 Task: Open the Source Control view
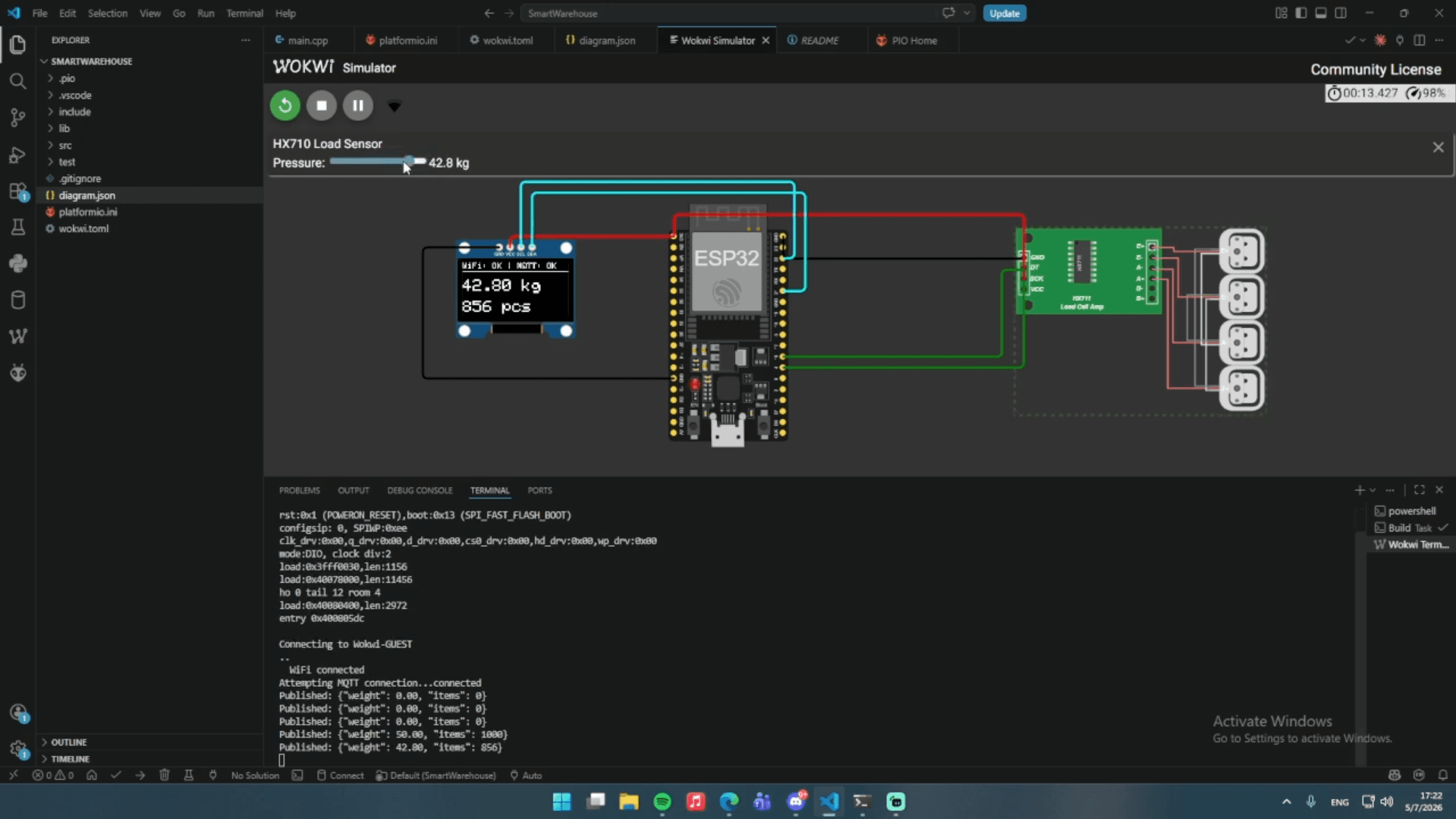[x=17, y=118]
